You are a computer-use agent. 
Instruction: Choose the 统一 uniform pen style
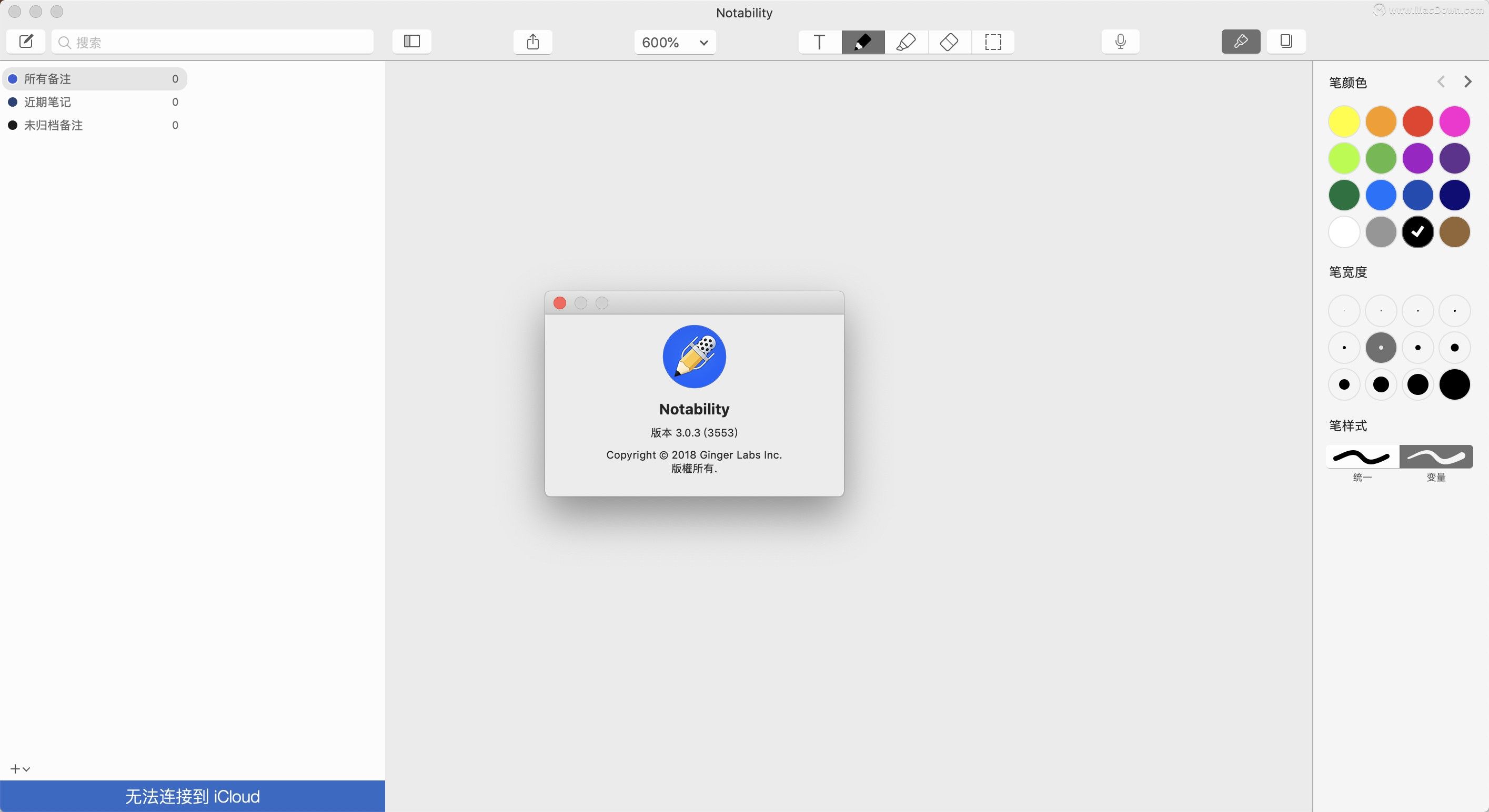click(x=1362, y=456)
